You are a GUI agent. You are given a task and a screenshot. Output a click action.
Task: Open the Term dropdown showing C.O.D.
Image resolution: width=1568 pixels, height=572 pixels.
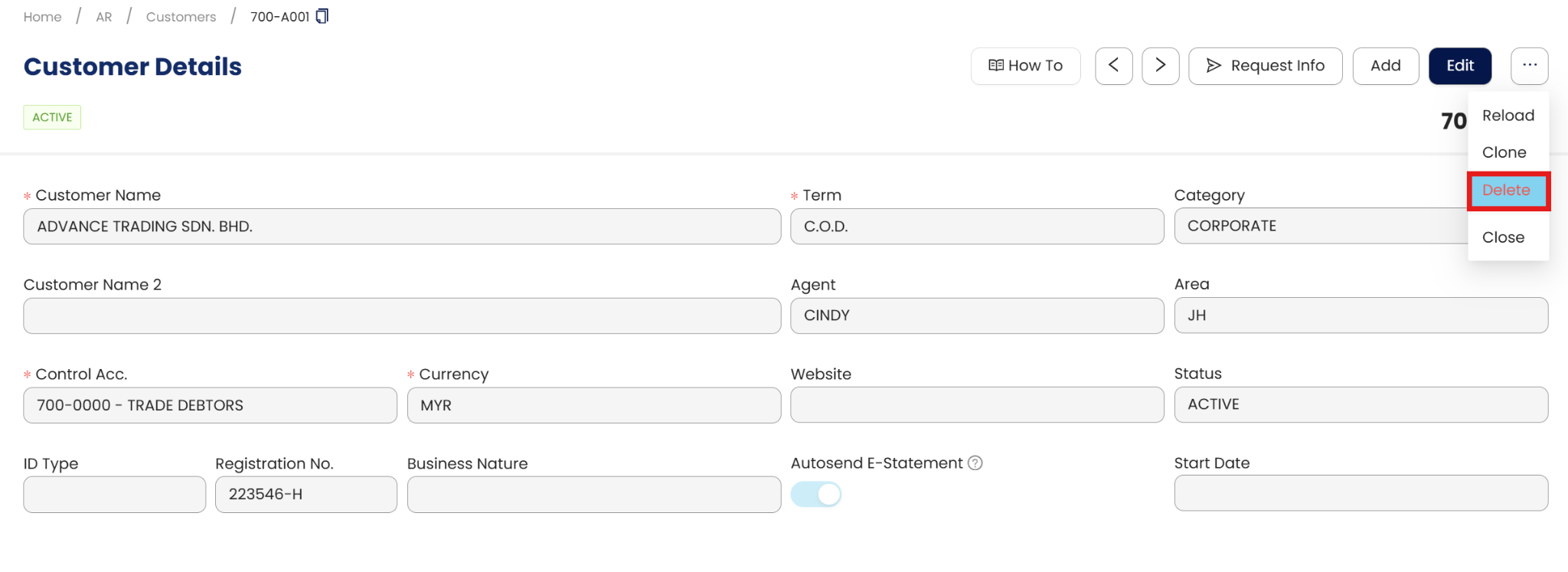pyautogui.click(x=976, y=227)
